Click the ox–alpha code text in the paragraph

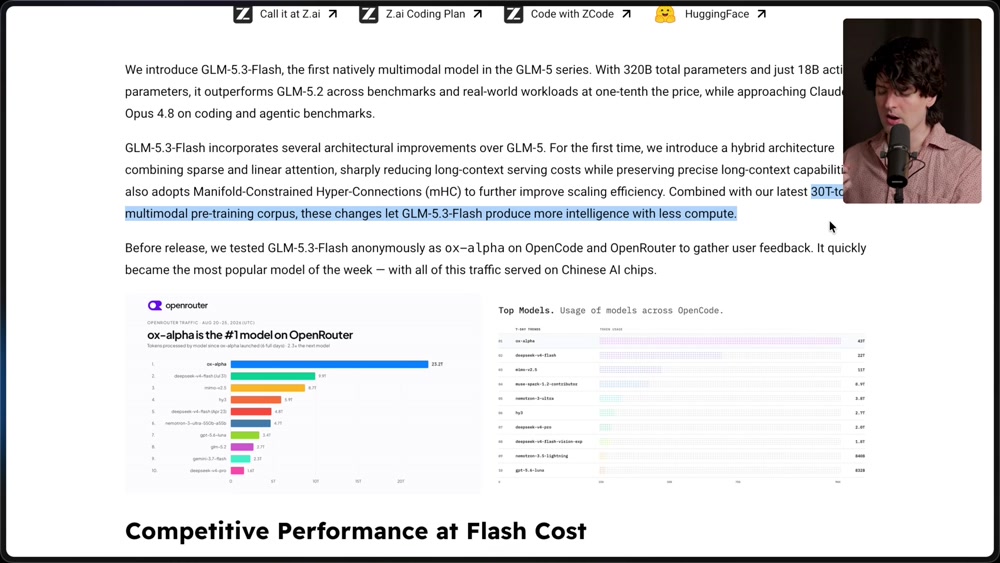pyautogui.click(x=474, y=248)
